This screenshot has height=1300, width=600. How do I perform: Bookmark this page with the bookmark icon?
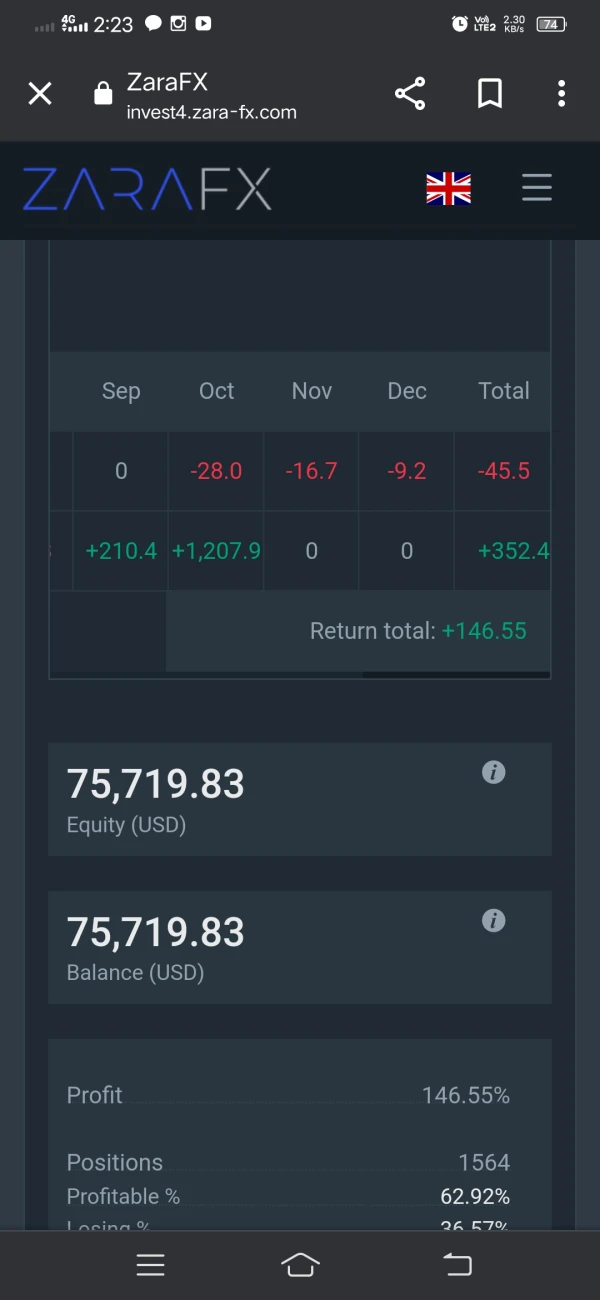click(x=489, y=94)
